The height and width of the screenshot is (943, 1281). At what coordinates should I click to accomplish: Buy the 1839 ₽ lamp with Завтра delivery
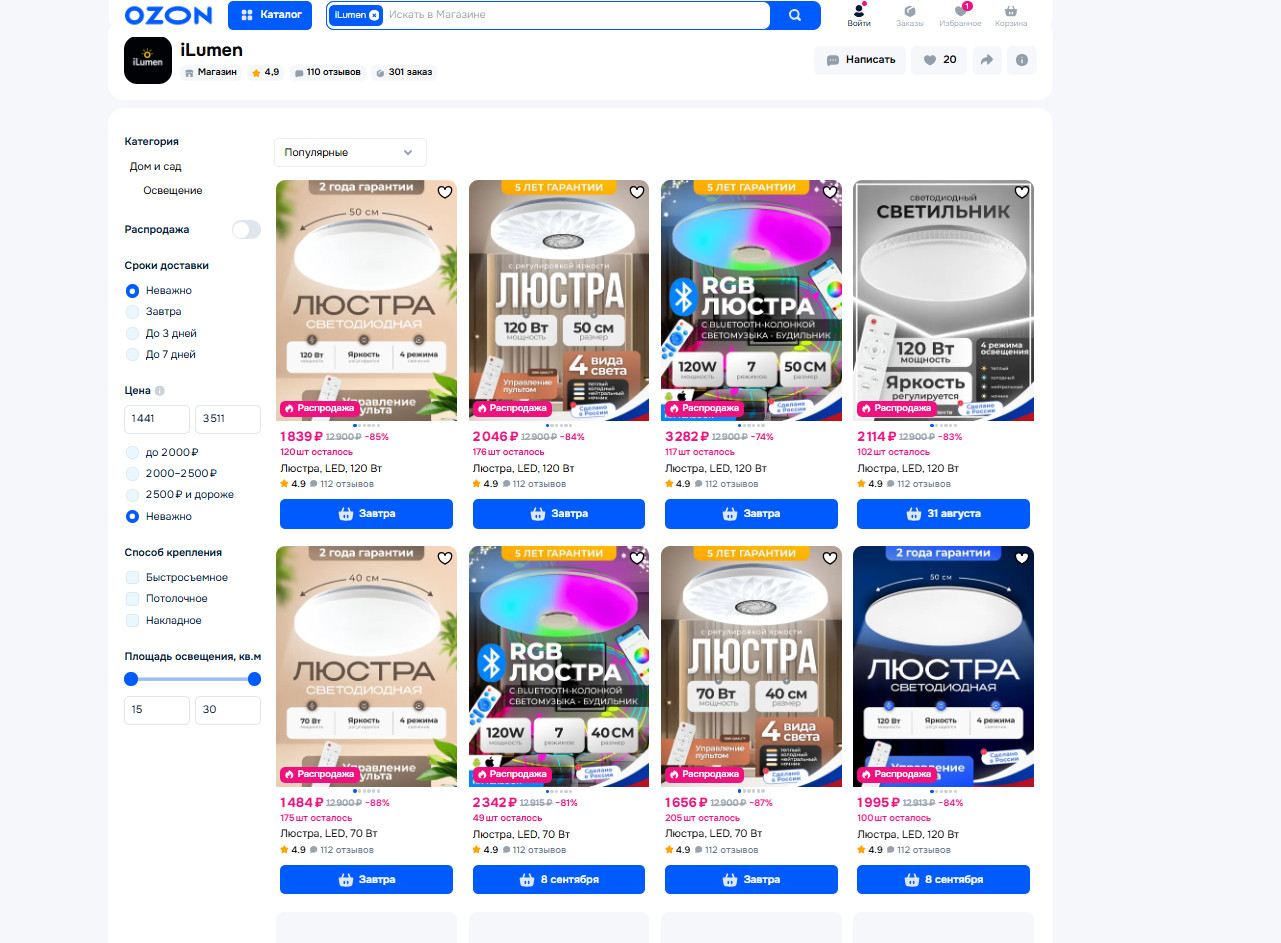[x=366, y=514]
